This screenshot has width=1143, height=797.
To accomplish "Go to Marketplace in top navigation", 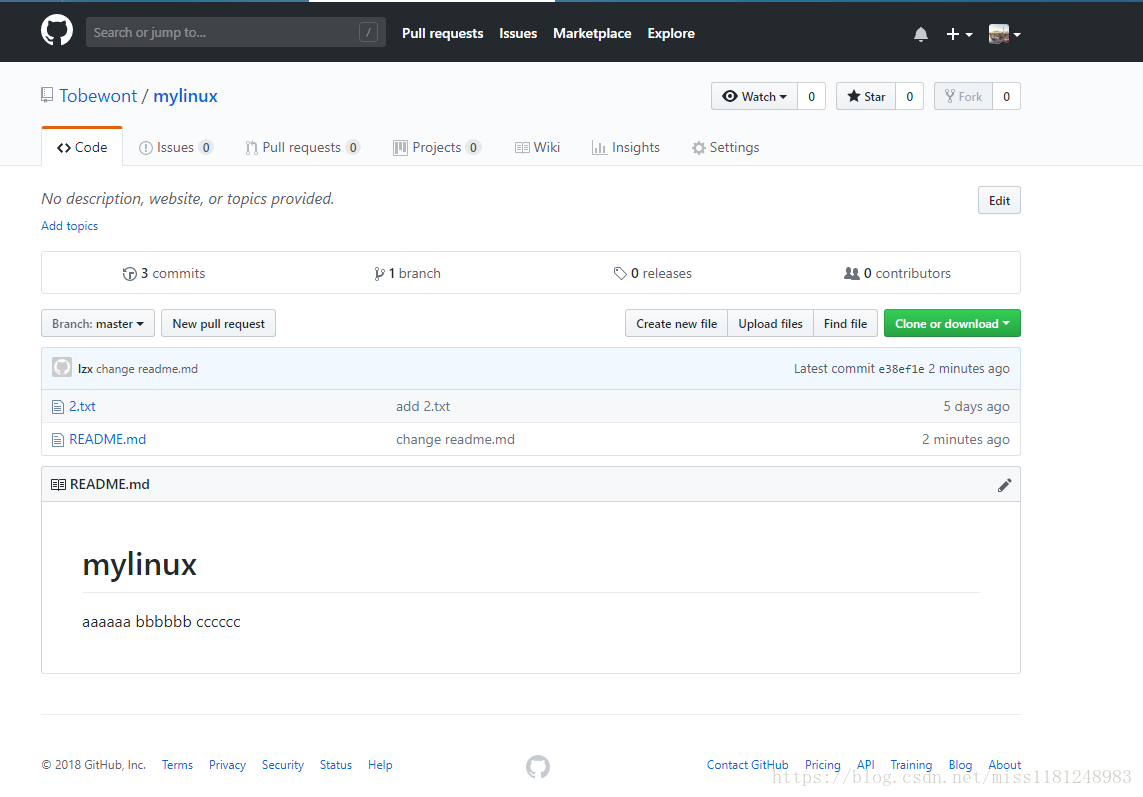I will coord(592,34).
